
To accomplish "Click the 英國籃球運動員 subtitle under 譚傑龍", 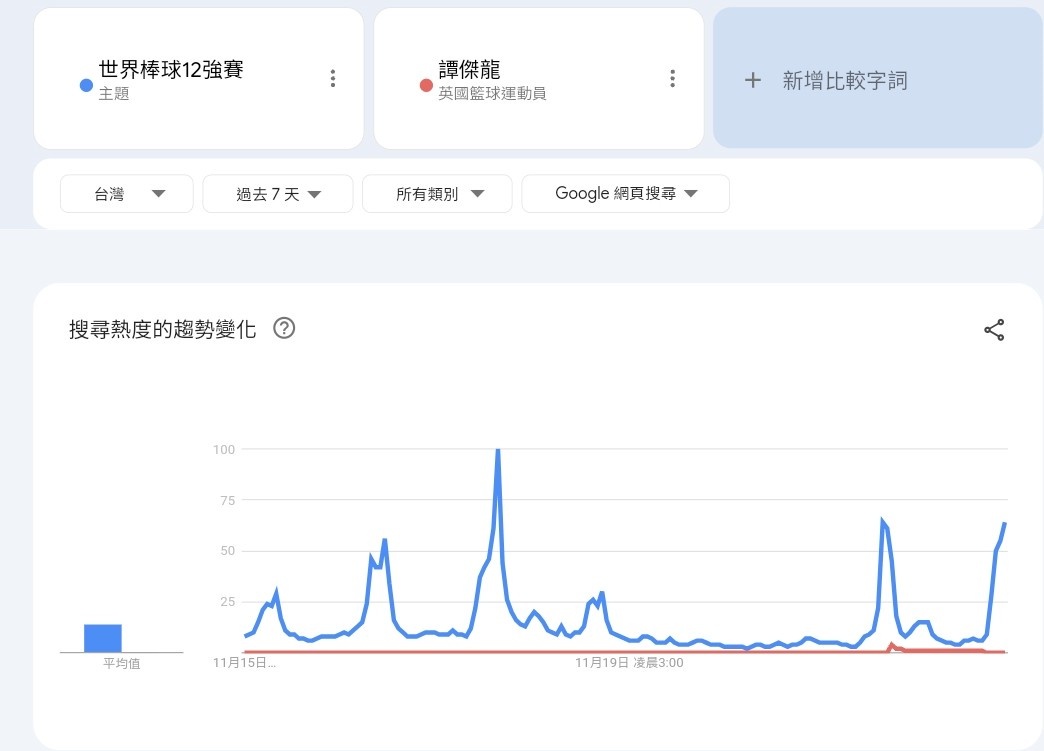I will tap(492, 94).
